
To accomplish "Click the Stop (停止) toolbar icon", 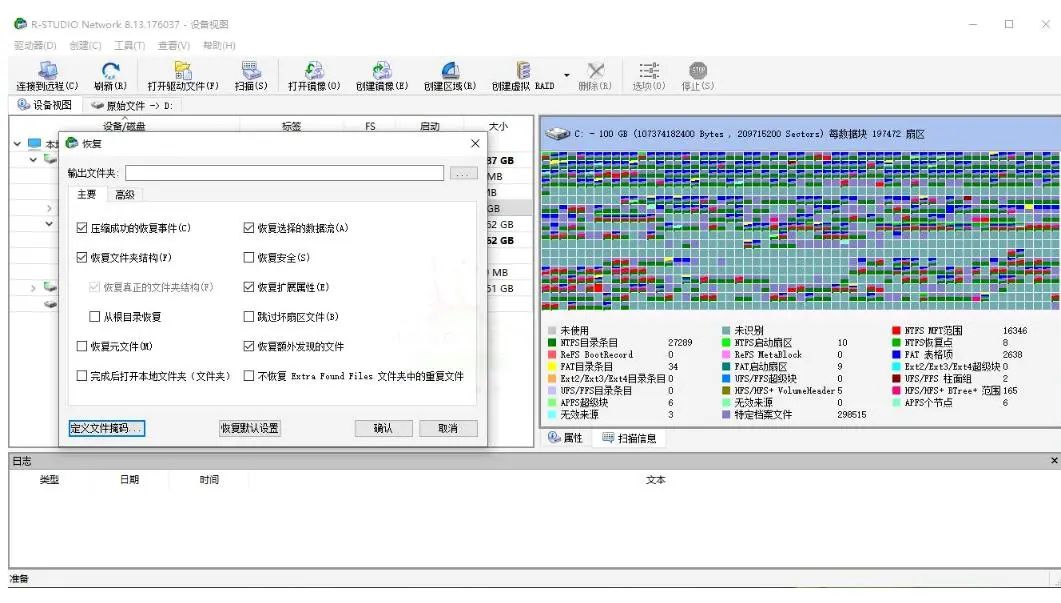I will click(698, 70).
